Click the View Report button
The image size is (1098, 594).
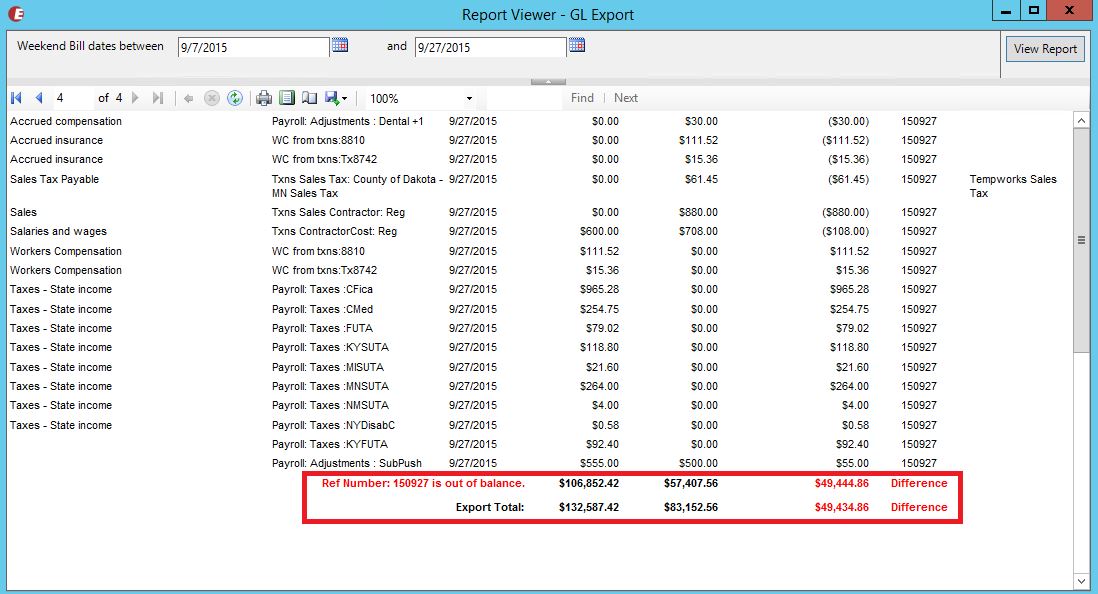pyautogui.click(x=1045, y=49)
